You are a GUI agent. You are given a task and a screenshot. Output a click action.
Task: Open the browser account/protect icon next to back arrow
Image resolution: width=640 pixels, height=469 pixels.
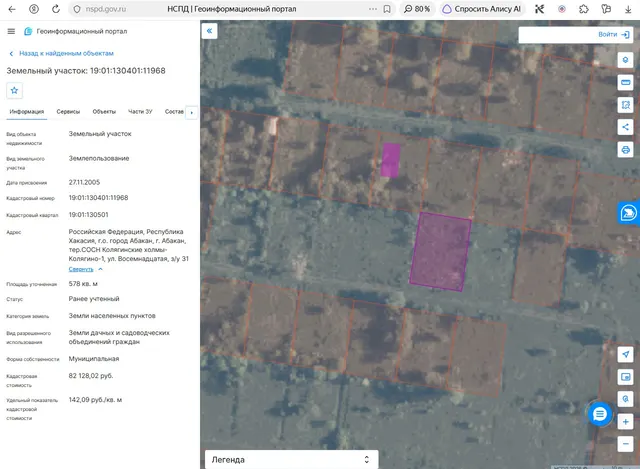pyautogui.click(x=34, y=9)
